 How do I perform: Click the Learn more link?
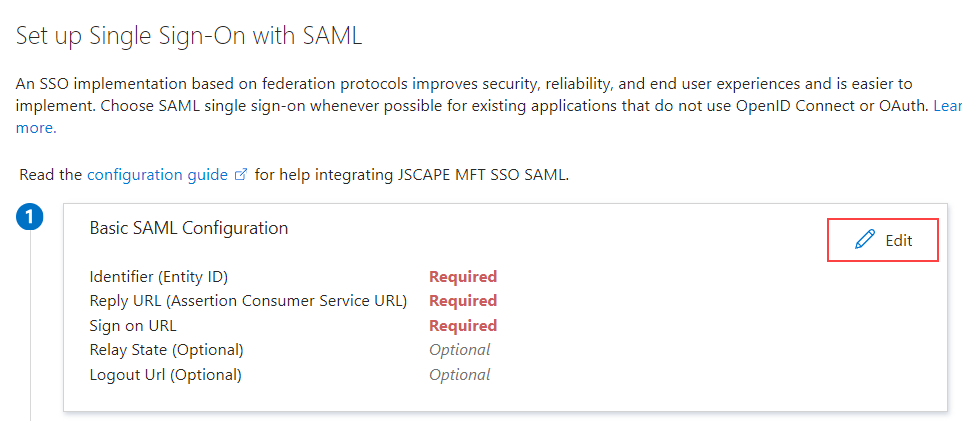click(x=946, y=106)
